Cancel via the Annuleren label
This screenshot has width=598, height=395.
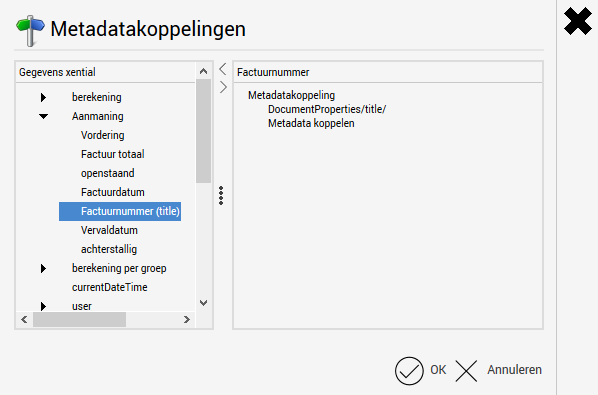point(514,370)
